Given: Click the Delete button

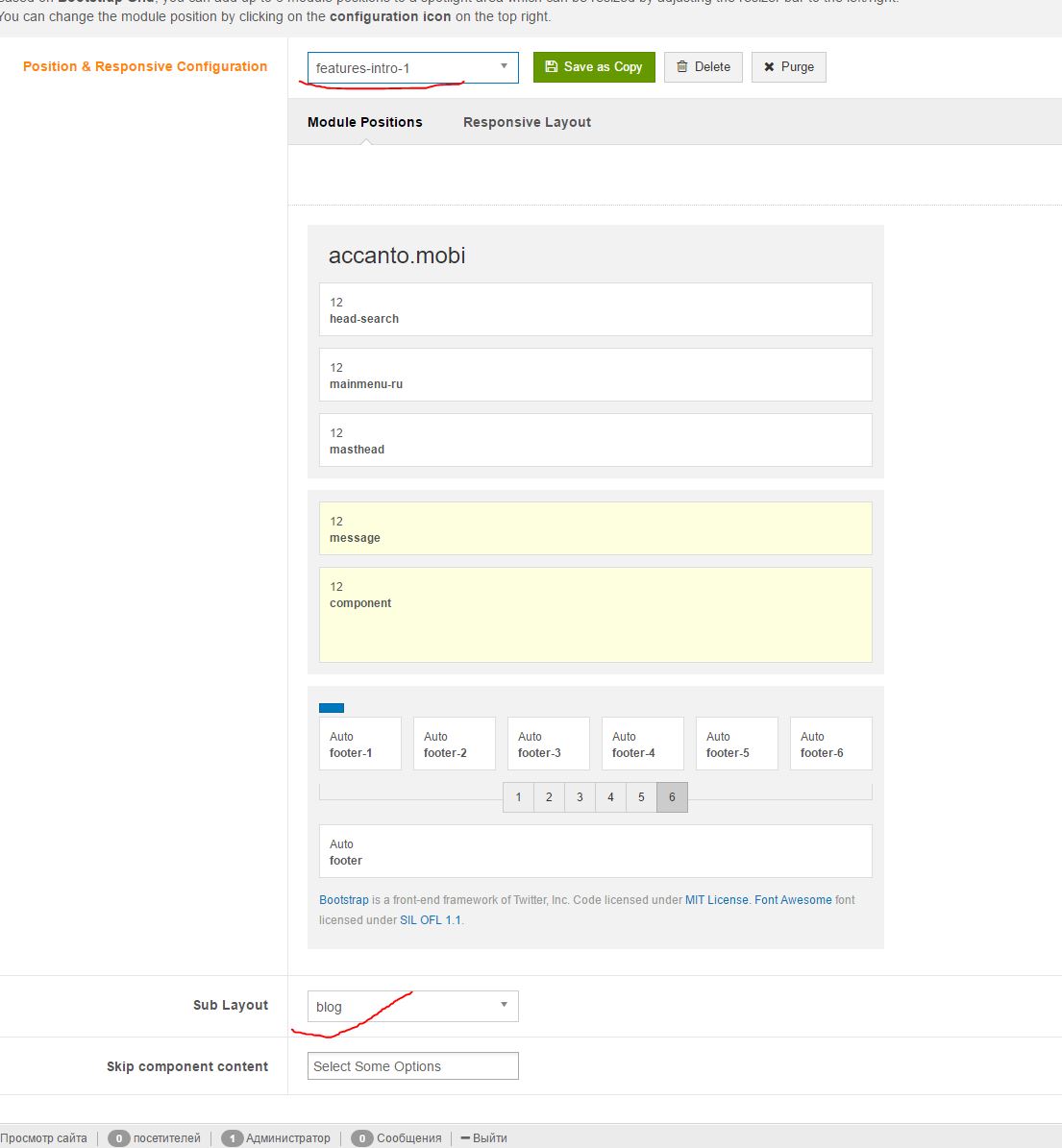Looking at the screenshot, I should (704, 67).
